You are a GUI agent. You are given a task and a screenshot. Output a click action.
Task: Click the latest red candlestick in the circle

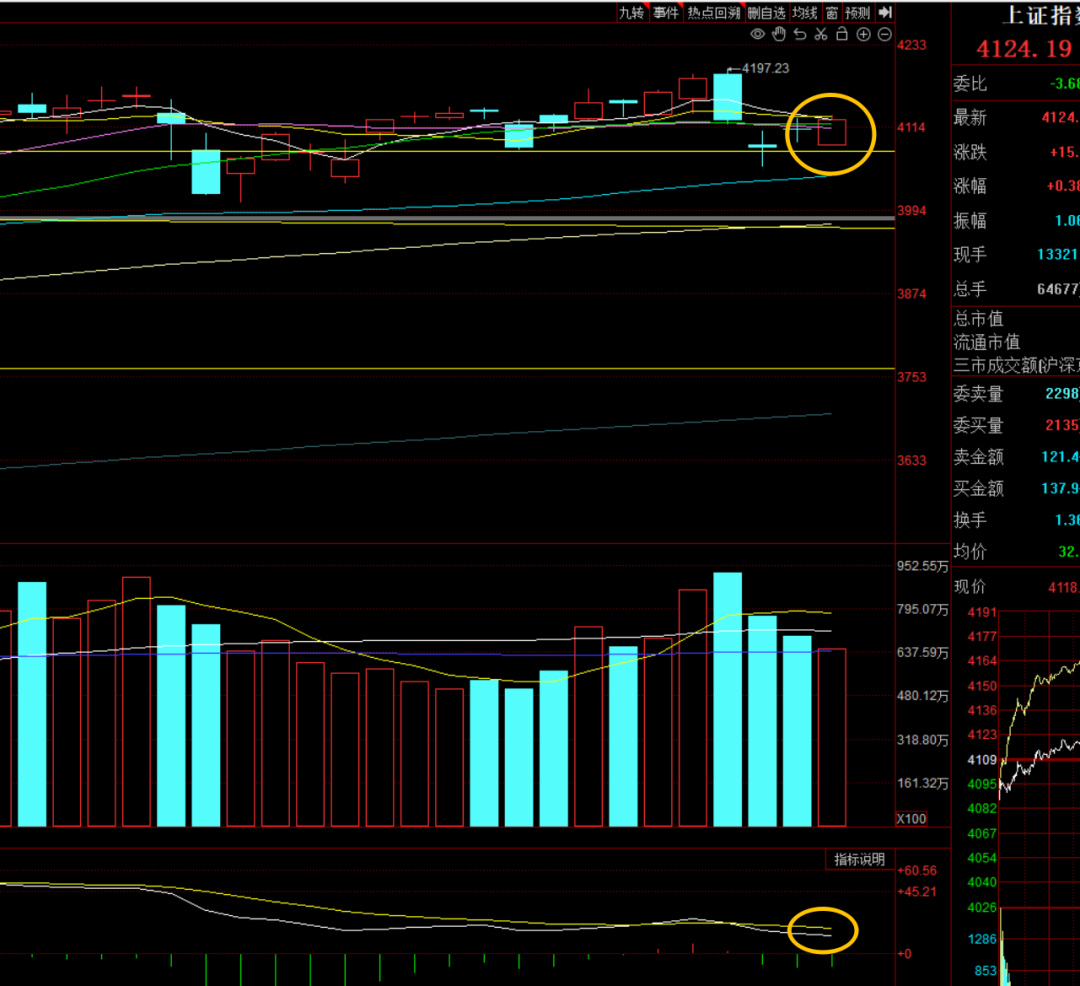point(832,132)
